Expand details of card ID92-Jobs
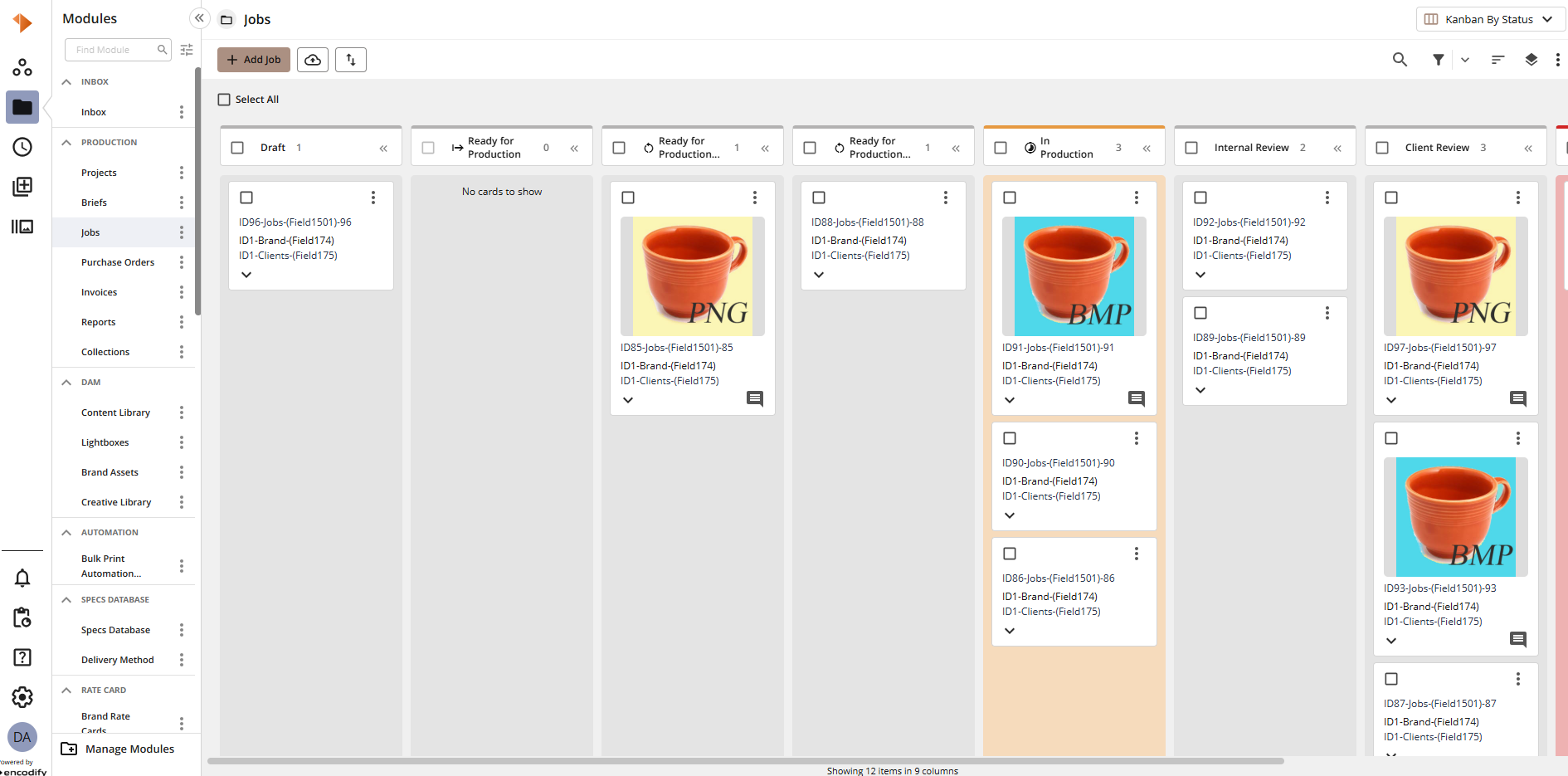The image size is (1568, 776). pyautogui.click(x=1200, y=275)
